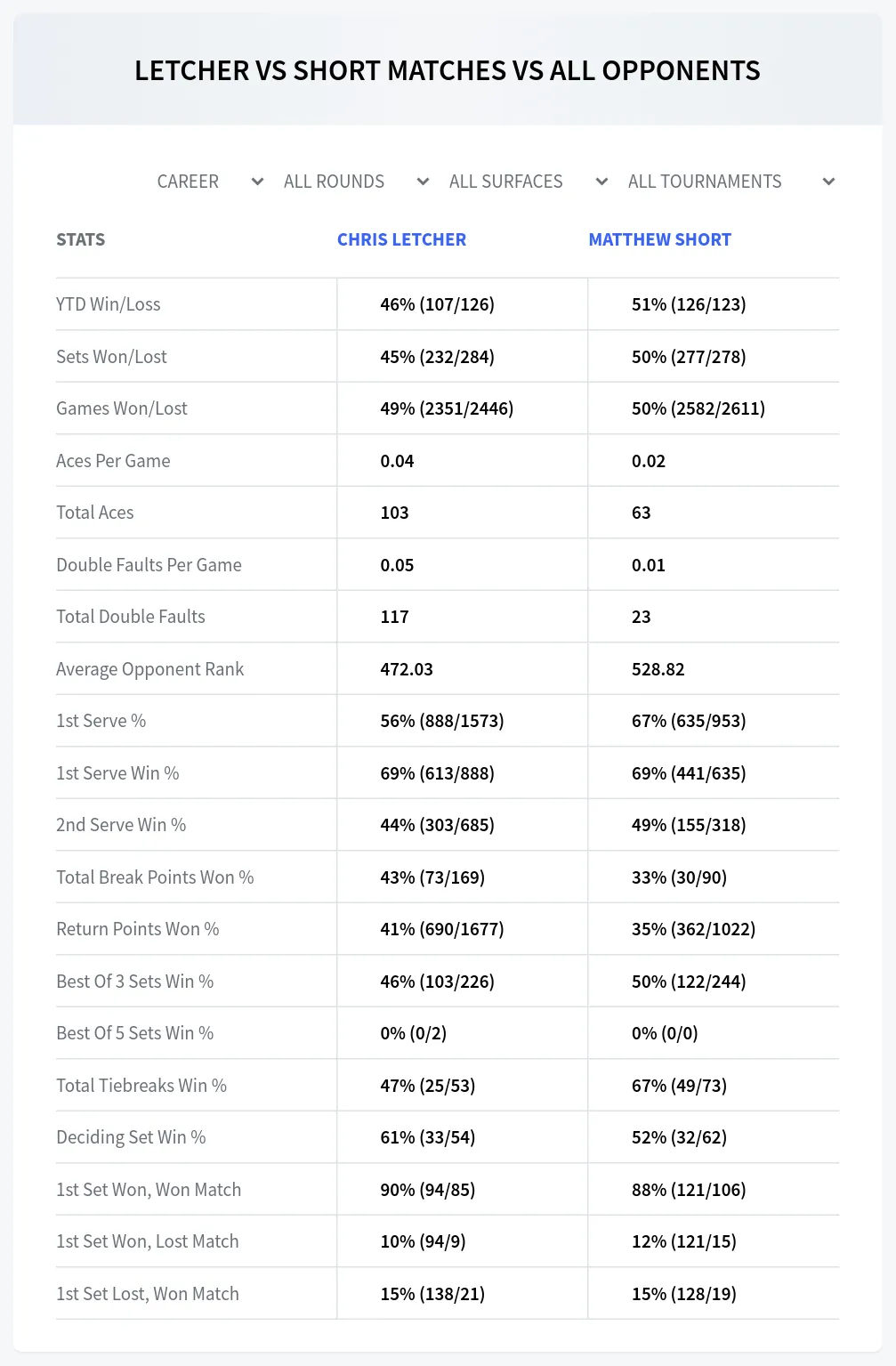The height and width of the screenshot is (1366, 896).
Task: Click the 0.04 aces per game value
Action: 397,461
